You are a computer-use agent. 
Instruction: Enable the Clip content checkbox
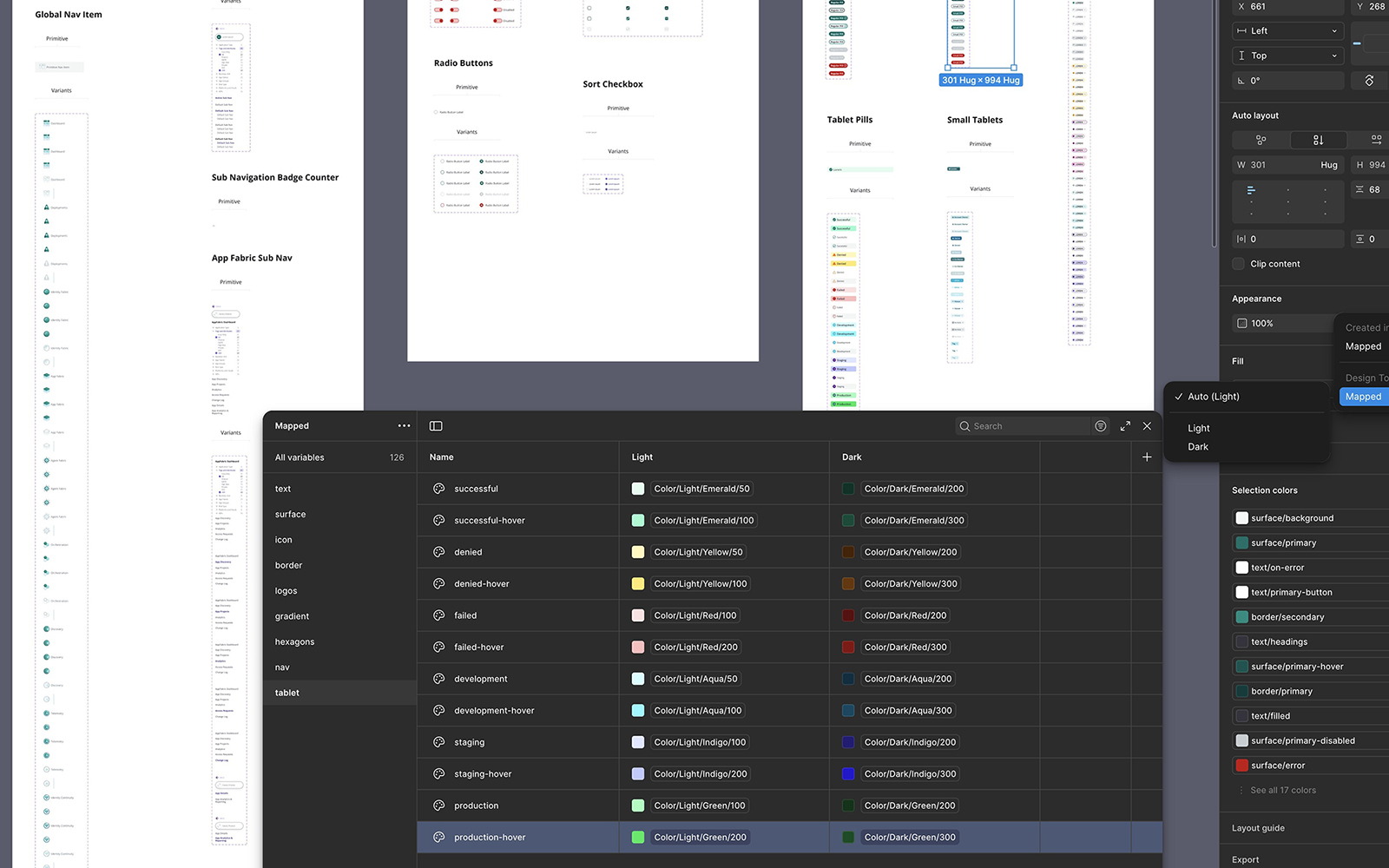tap(1239, 264)
